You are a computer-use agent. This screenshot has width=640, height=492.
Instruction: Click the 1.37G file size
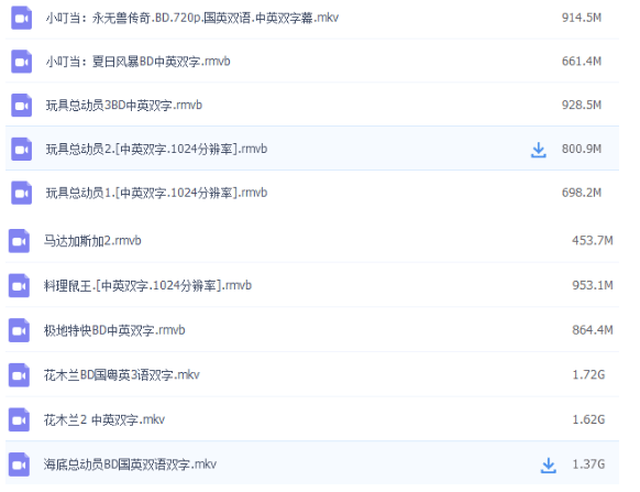[x=589, y=464]
